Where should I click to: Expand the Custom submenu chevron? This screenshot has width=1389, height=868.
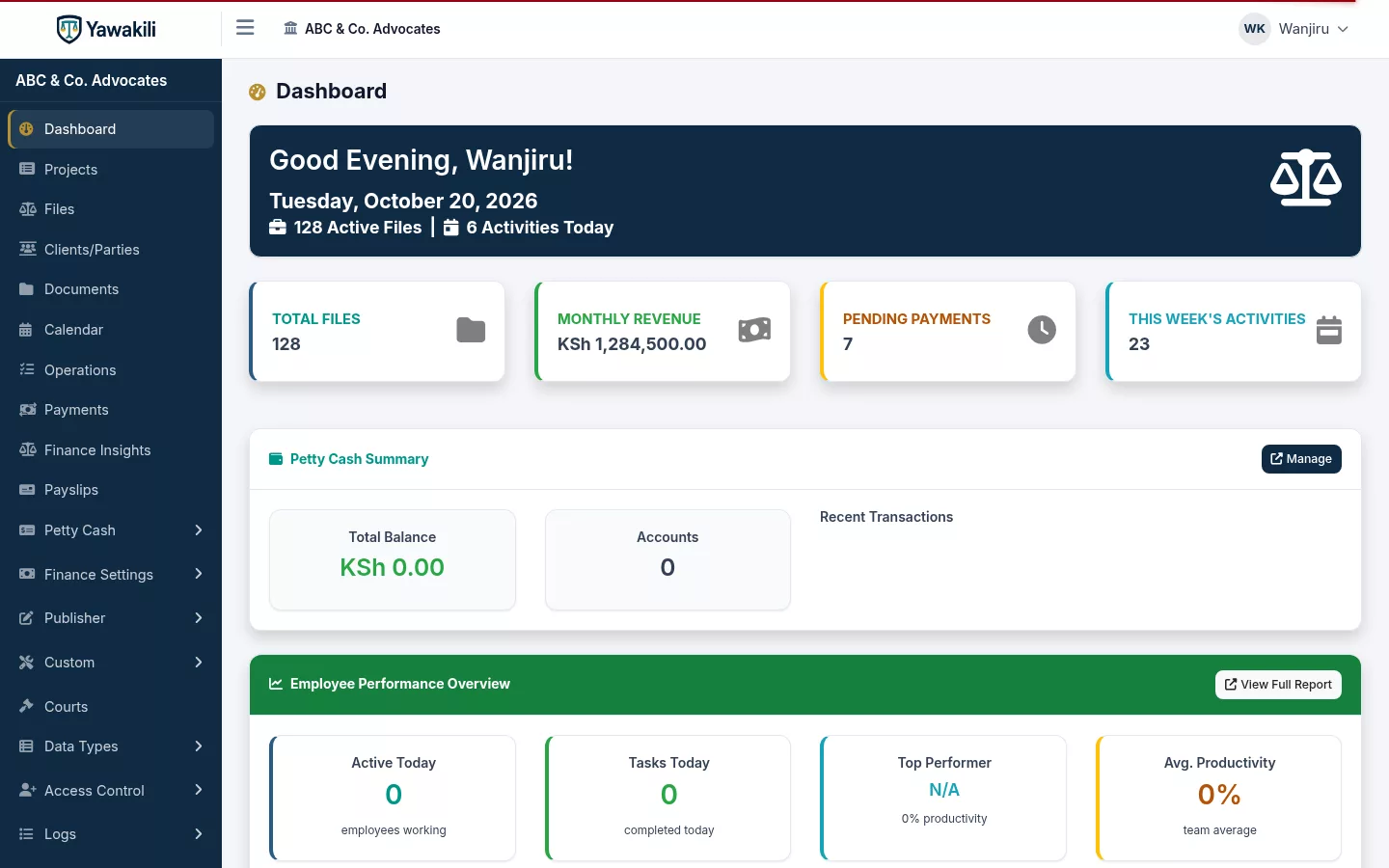pos(199,662)
